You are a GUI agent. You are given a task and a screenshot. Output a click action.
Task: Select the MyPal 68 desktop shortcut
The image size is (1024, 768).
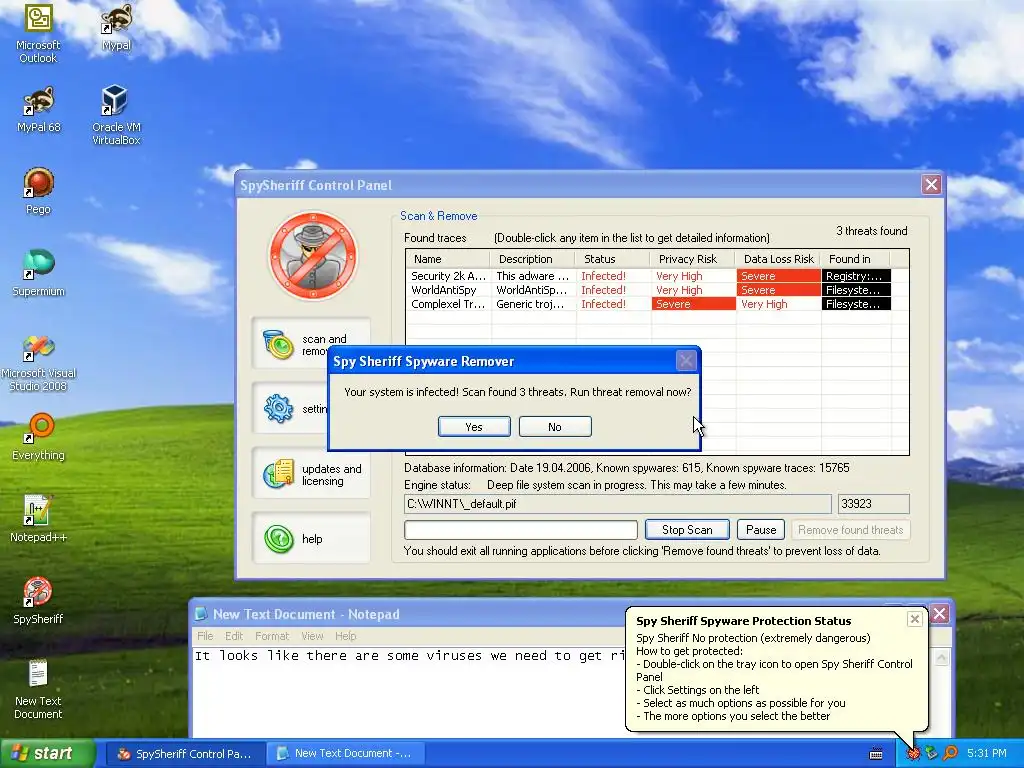click(39, 109)
